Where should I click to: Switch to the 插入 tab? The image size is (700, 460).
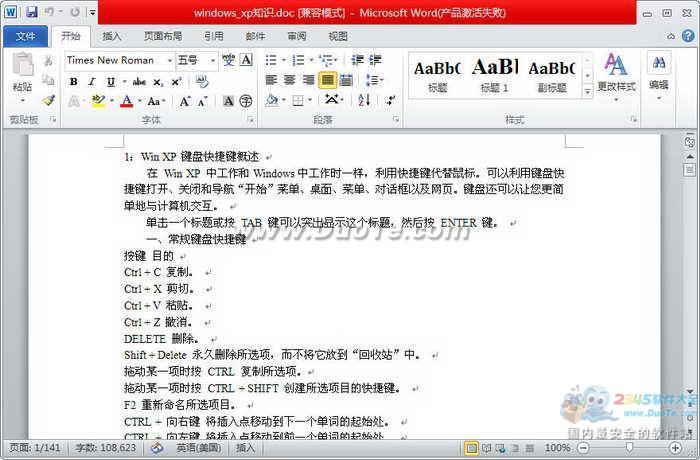tap(112, 37)
